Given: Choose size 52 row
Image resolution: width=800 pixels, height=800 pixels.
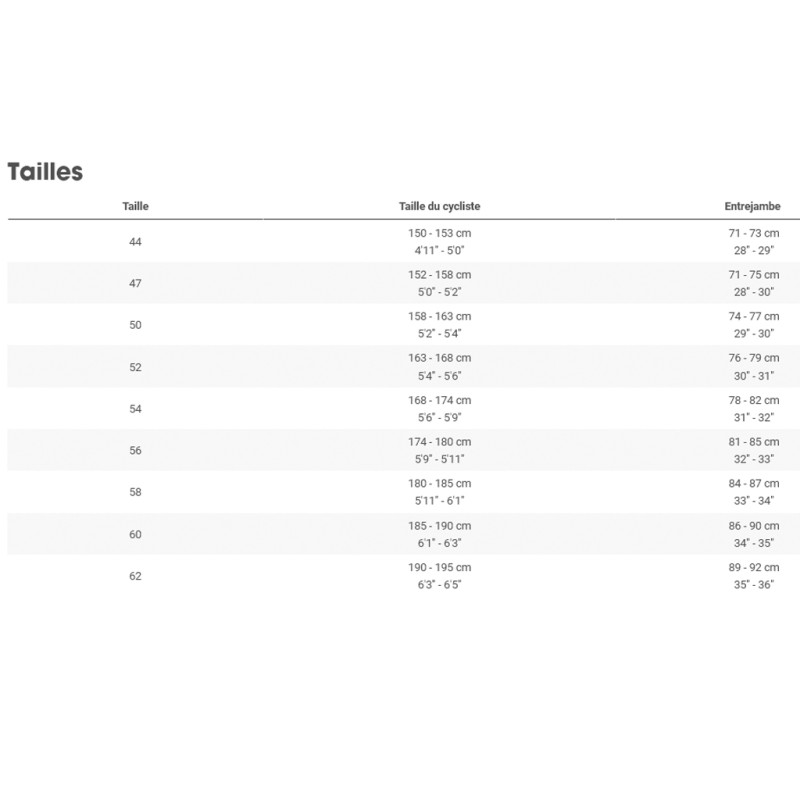Looking at the screenshot, I should 136,367.
